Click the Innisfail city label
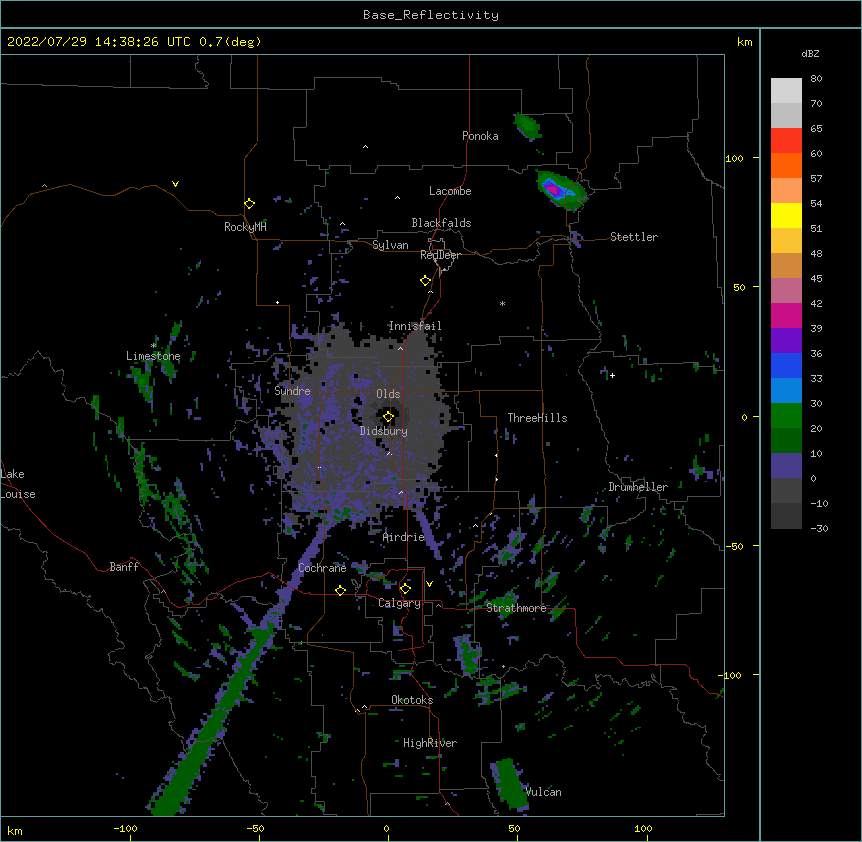Viewport: 862px width, 842px height. click(415, 326)
